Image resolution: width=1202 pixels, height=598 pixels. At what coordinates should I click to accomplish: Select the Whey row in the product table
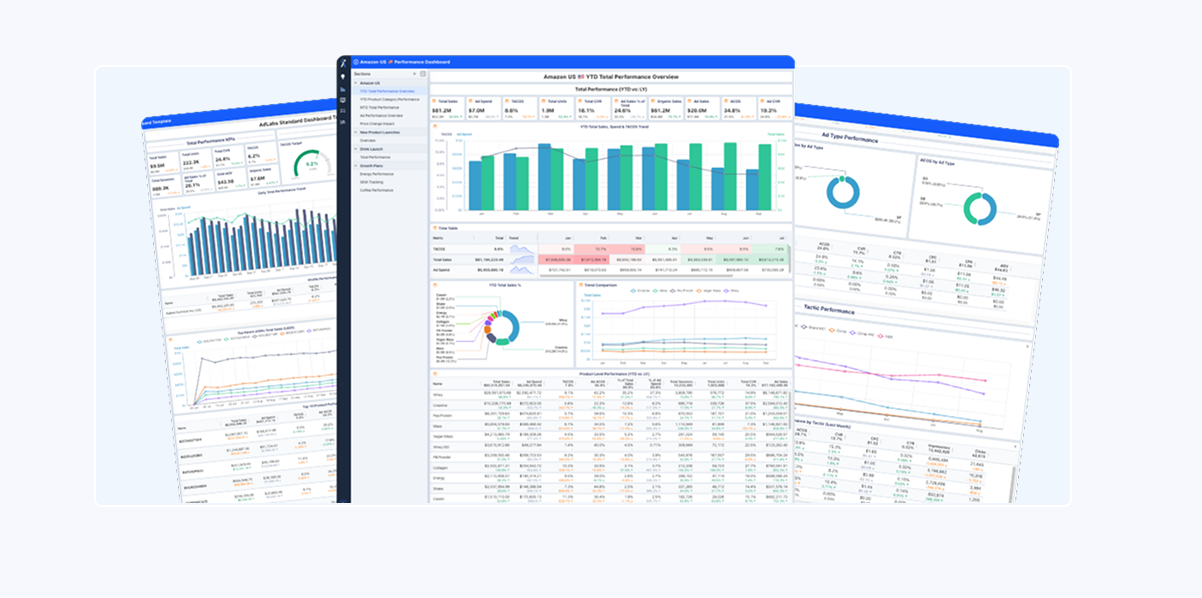tap(610, 394)
